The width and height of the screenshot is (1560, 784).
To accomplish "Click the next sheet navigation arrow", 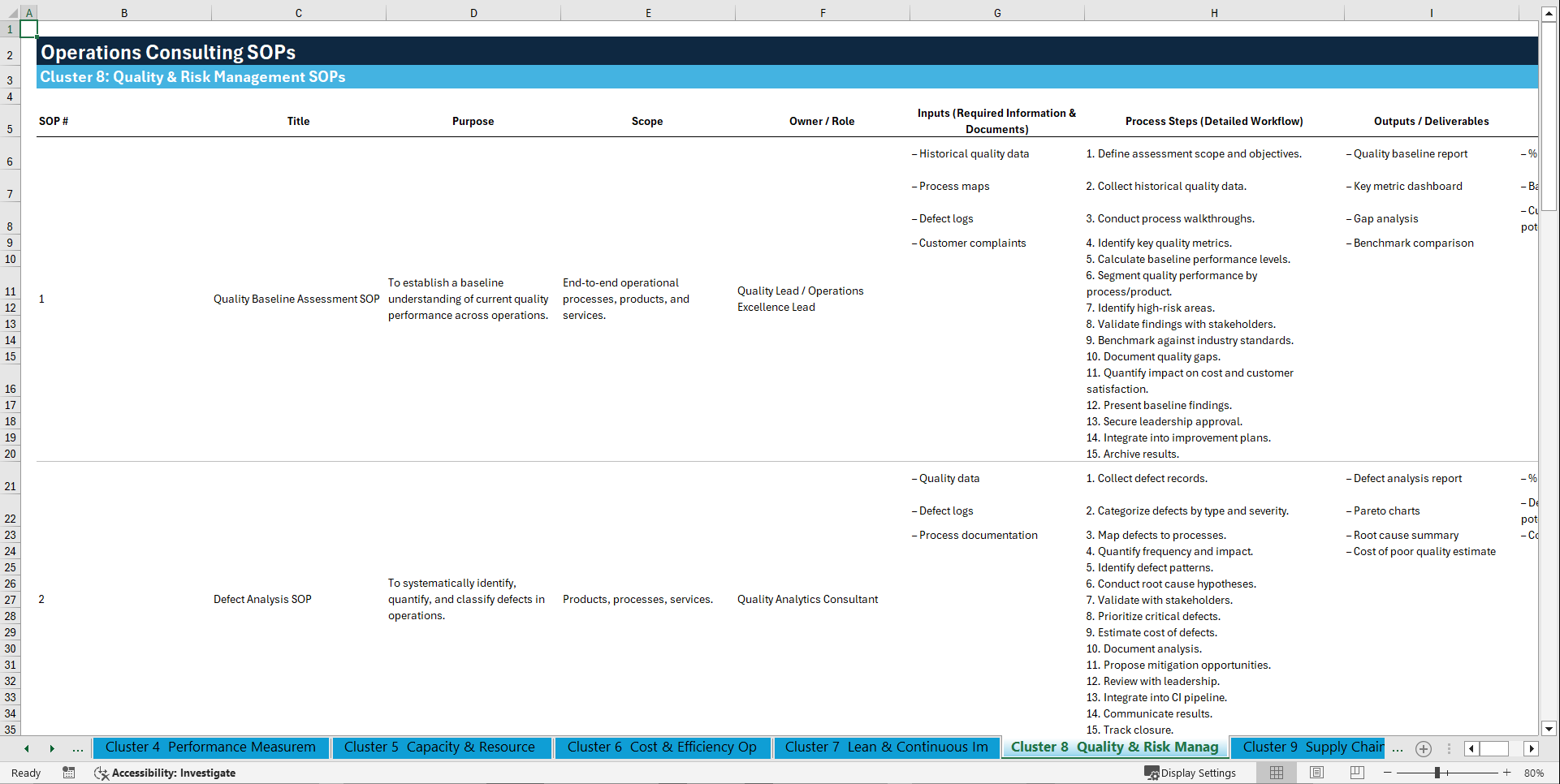I will tap(53, 748).
